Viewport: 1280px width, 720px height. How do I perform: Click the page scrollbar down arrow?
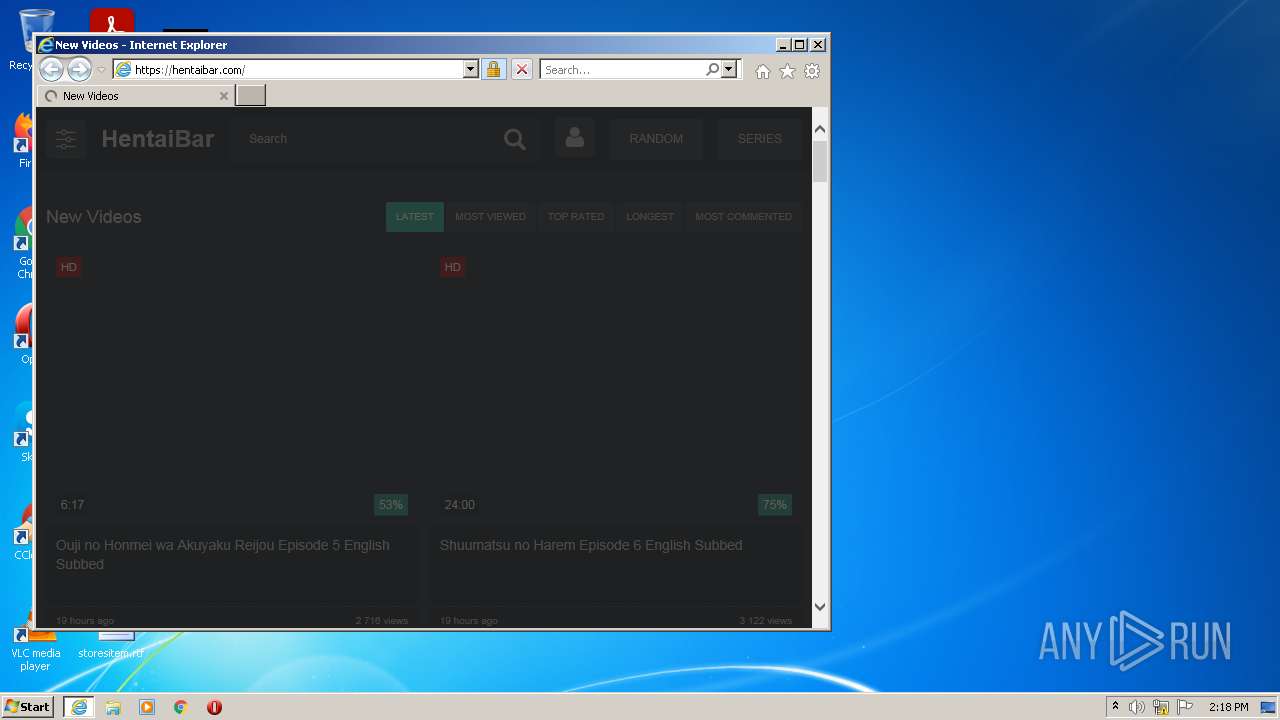tap(820, 606)
